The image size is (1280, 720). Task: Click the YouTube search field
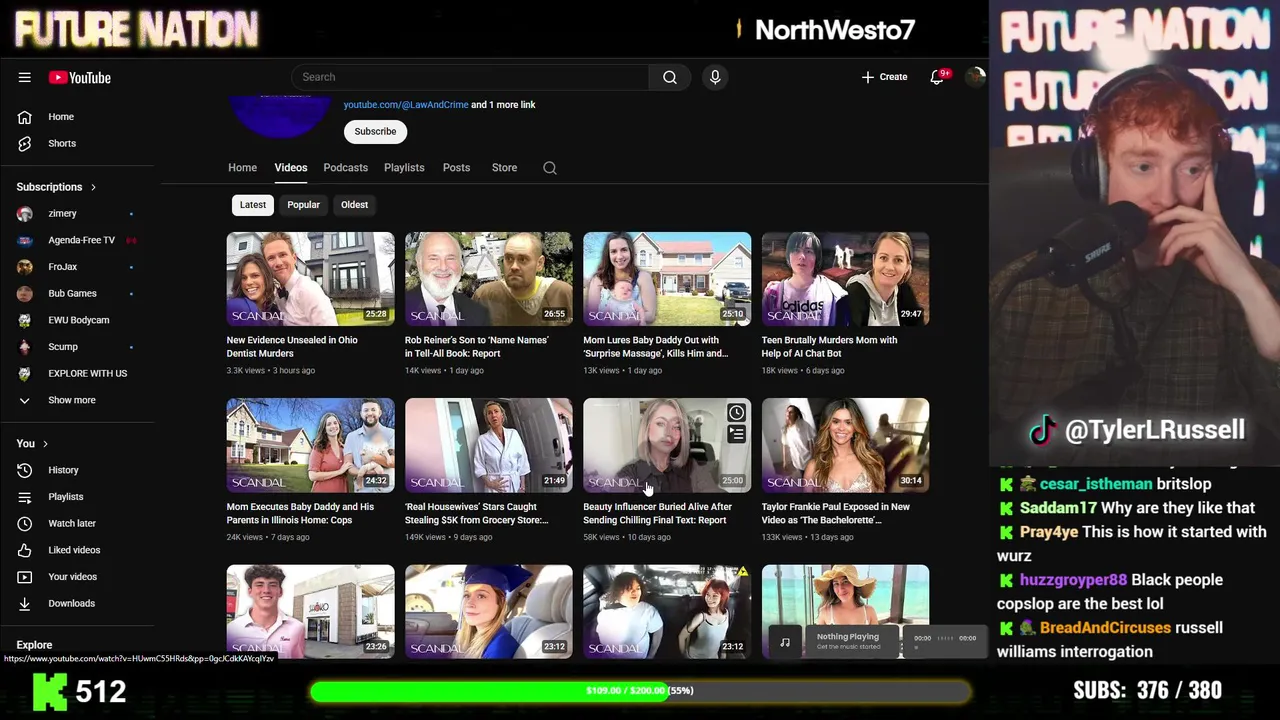470,77
